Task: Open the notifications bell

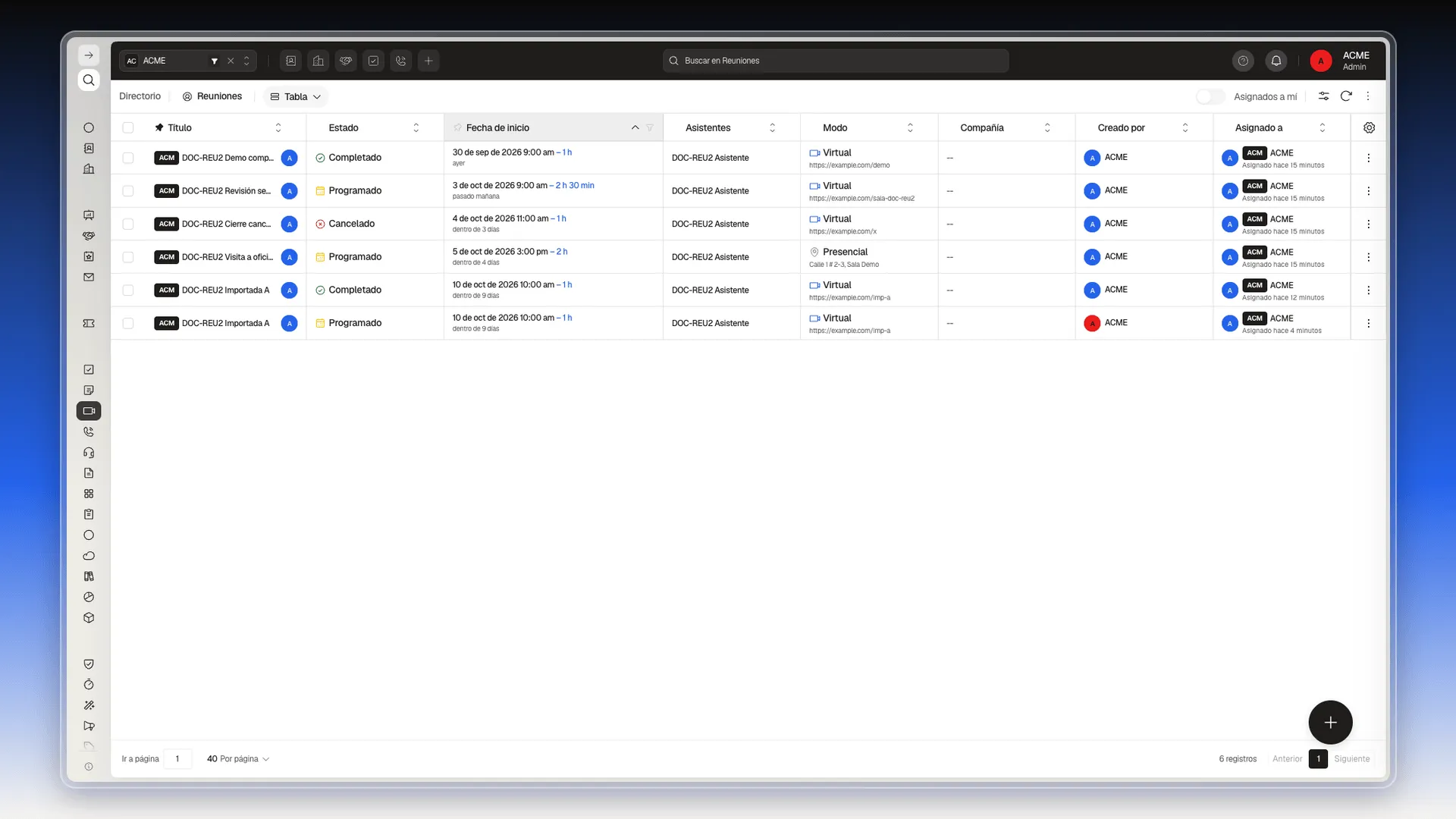Action: coord(1276,61)
